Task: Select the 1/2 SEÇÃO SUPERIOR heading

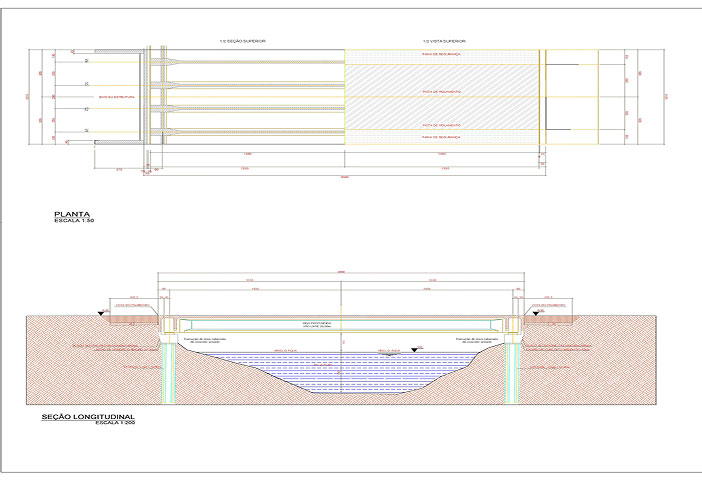Action: point(243,41)
